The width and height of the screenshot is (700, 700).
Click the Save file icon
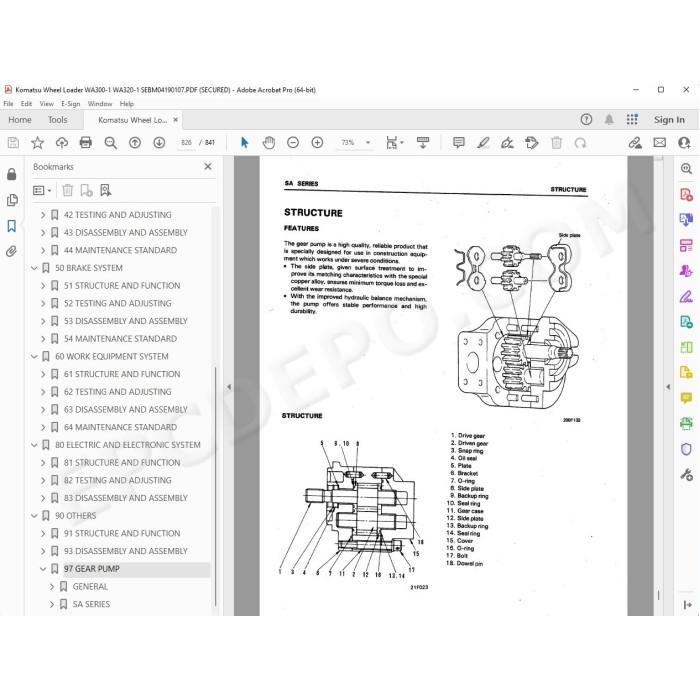13,143
